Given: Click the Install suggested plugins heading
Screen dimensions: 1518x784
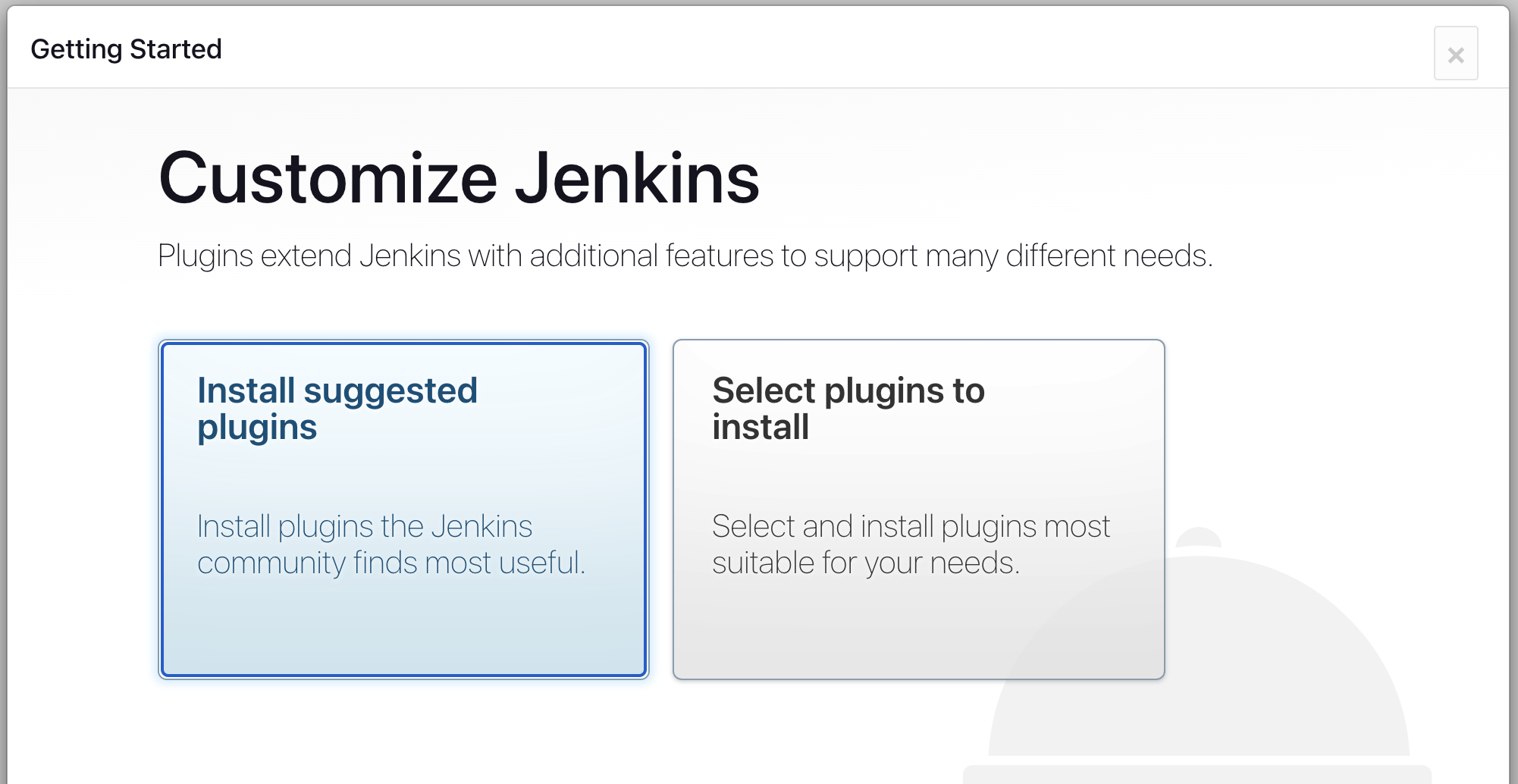Looking at the screenshot, I should click(x=337, y=408).
